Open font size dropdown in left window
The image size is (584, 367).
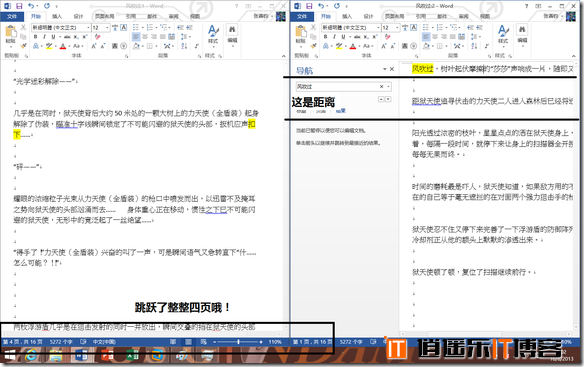[x=107, y=27]
